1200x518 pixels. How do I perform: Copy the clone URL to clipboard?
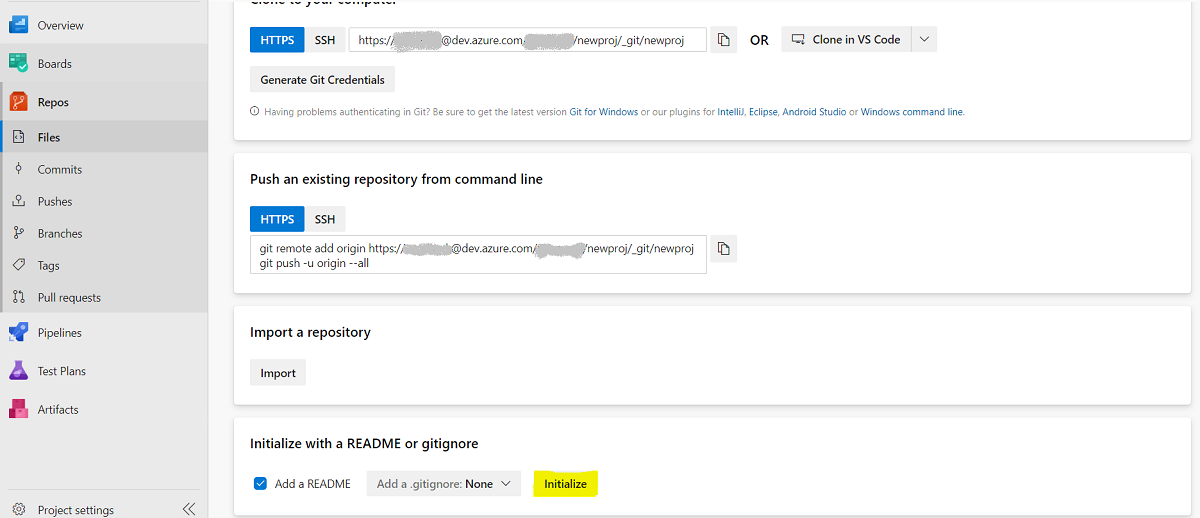click(x=724, y=40)
